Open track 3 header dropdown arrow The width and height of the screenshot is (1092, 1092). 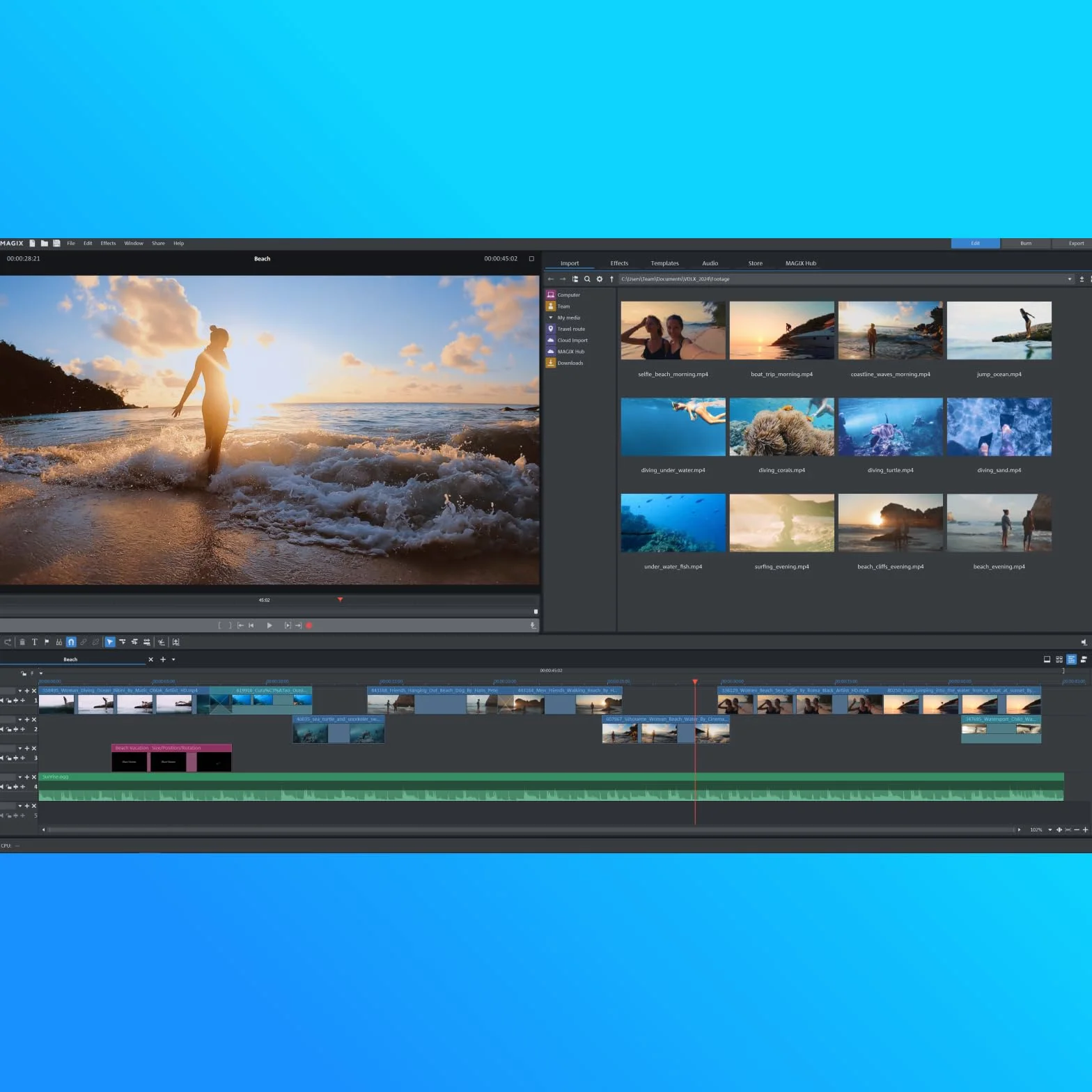20,749
